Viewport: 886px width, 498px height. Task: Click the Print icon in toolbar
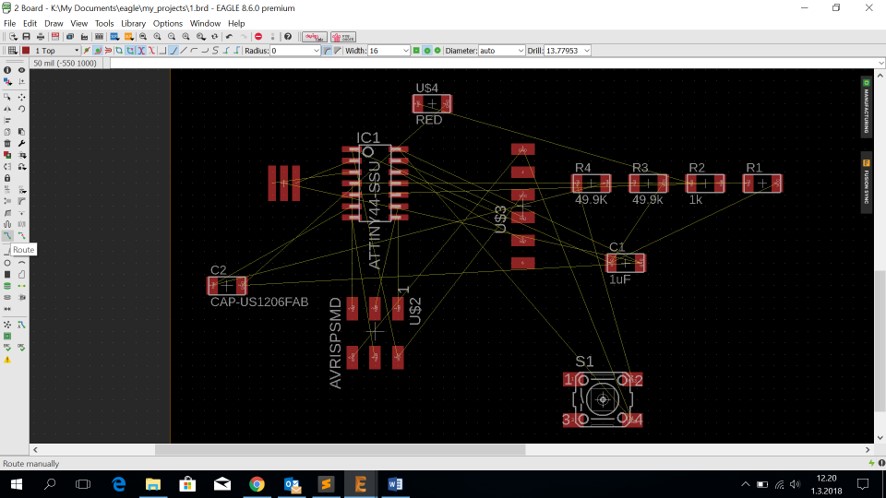(x=41, y=37)
